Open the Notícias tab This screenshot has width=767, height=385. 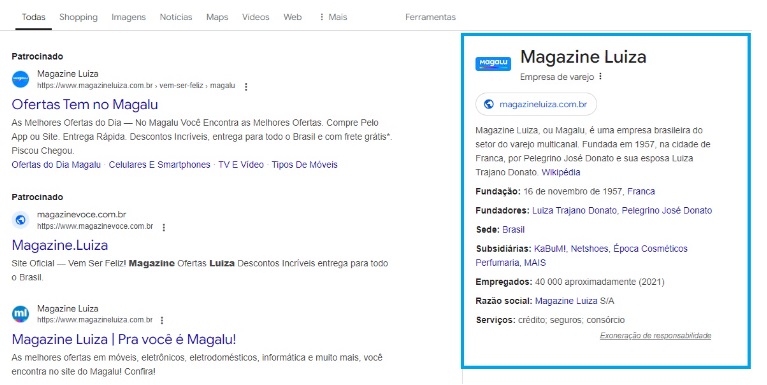(x=176, y=17)
